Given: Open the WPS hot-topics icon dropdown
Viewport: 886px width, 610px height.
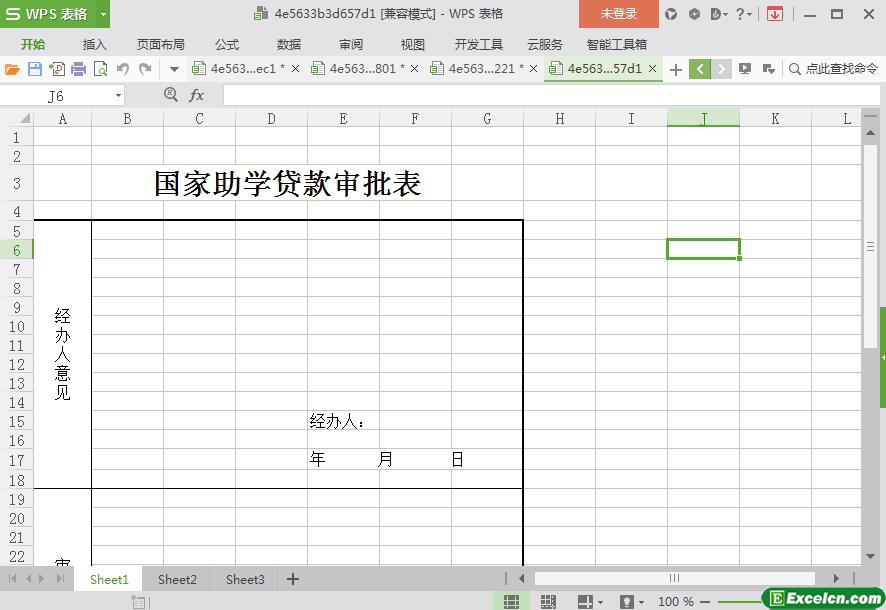Looking at the screenshot, I should click(718, 14).
